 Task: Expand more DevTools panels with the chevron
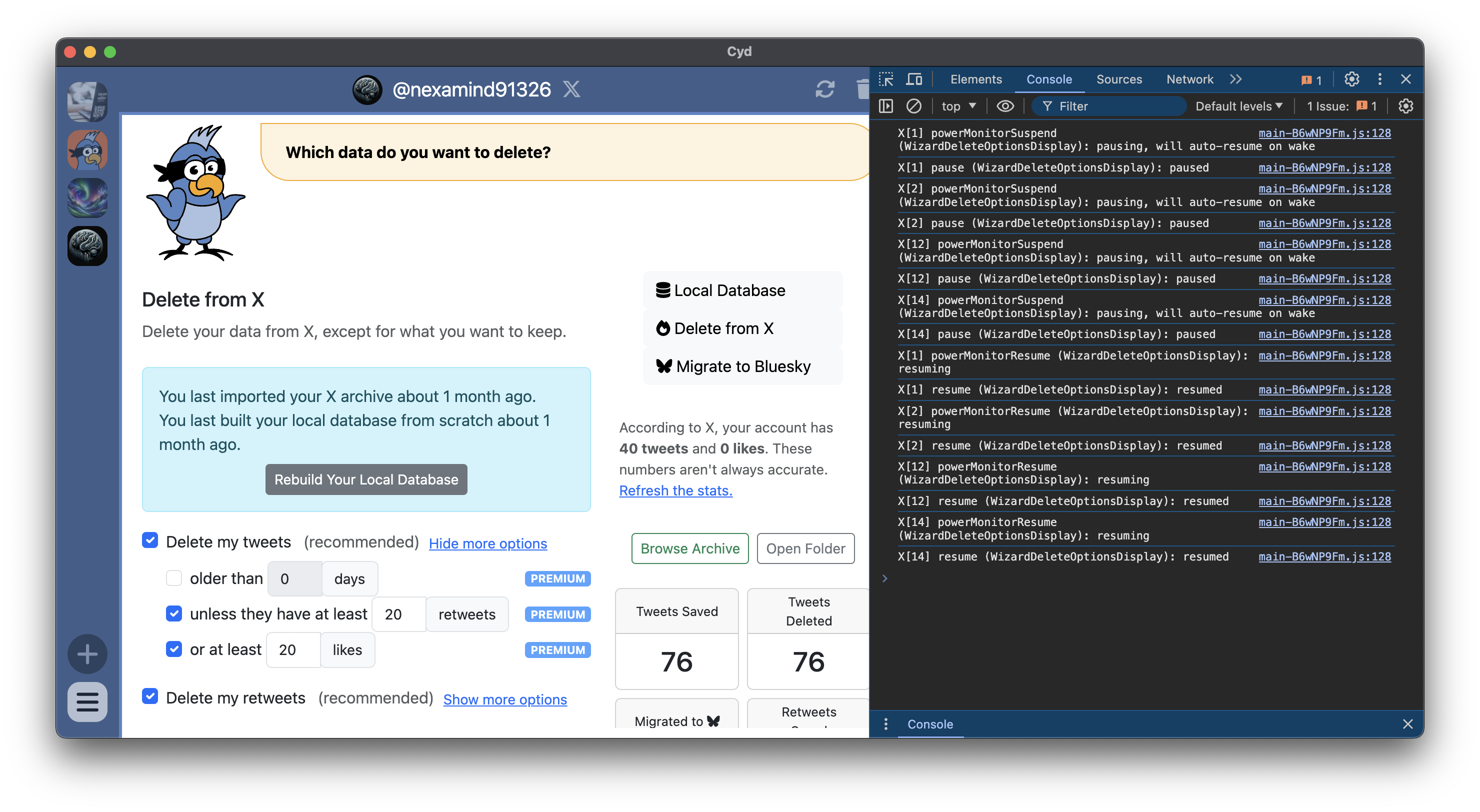click(x=1236, y=79)
